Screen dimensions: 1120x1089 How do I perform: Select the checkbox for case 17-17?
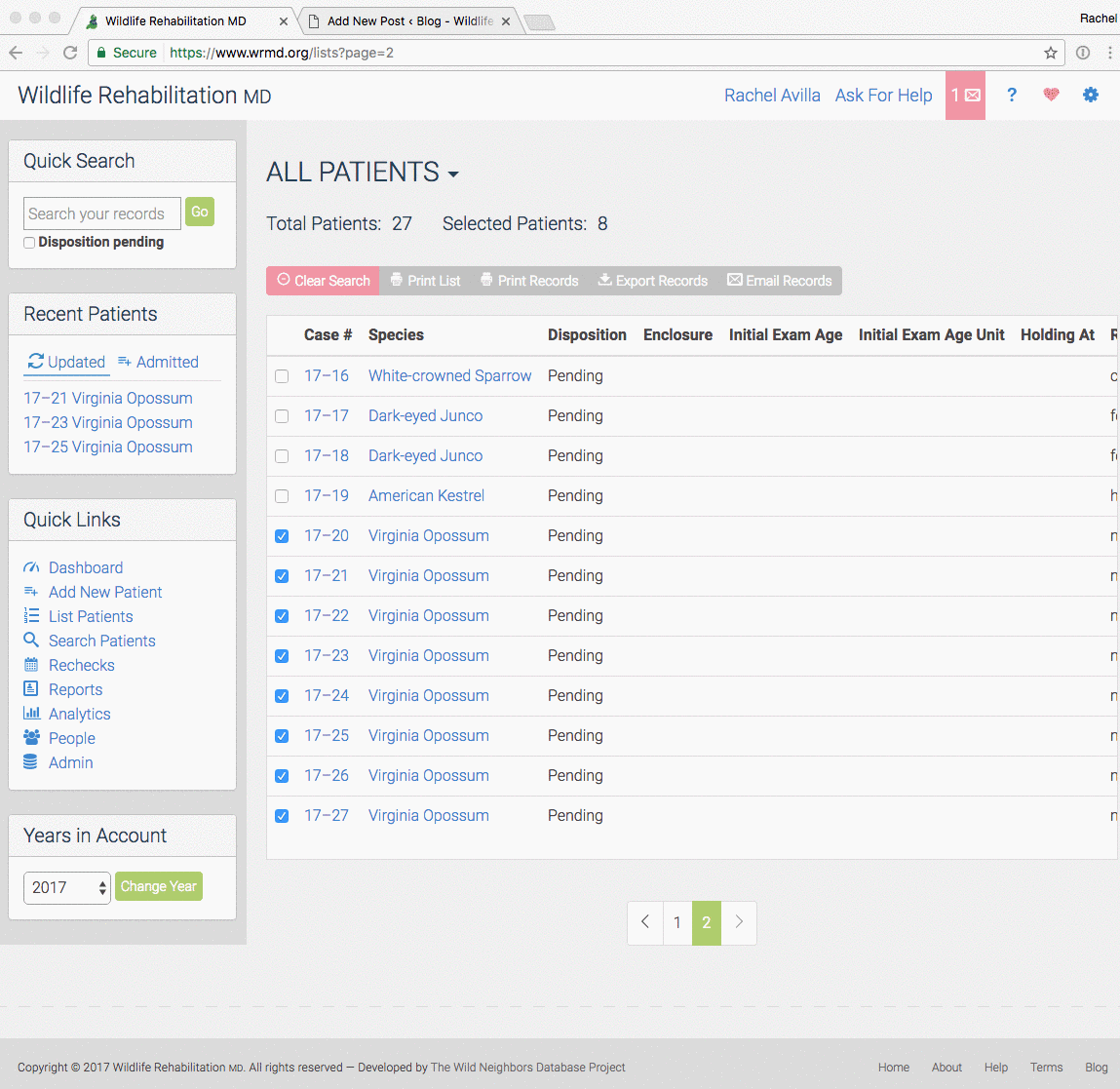pyautogui.click(x=282, y=416)
